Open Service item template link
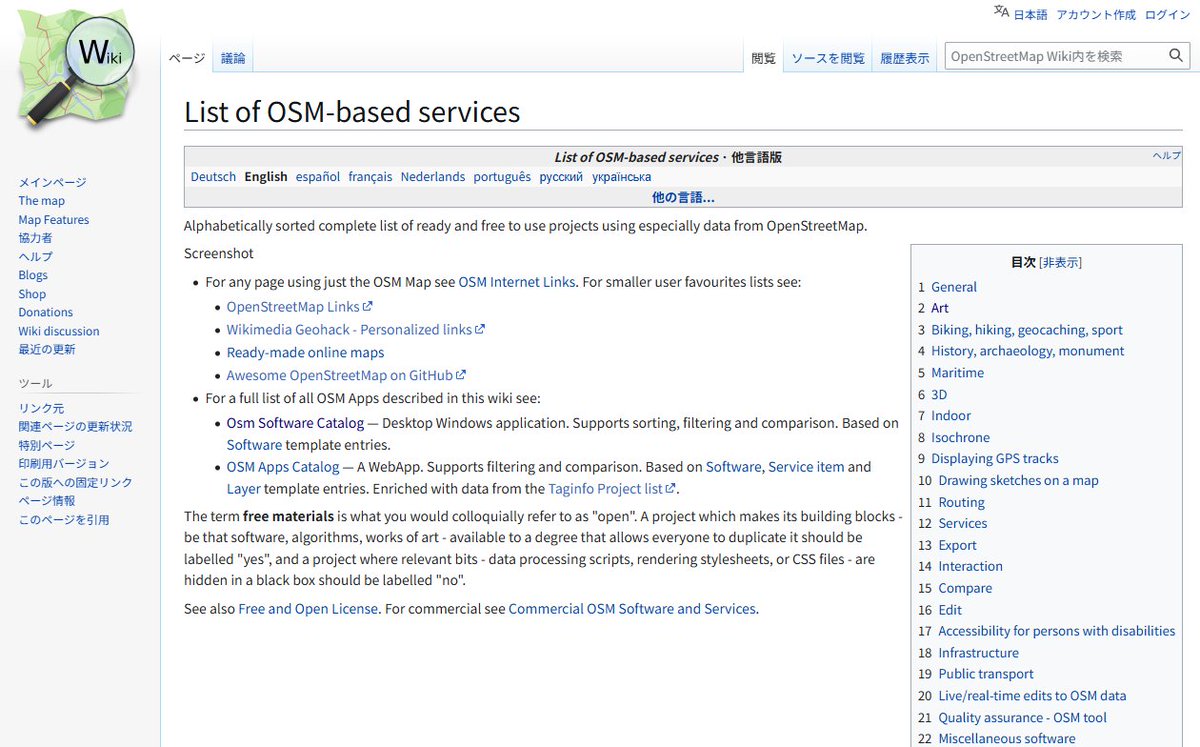Viewport: 1200px width, 747px height. coord(806,466)
